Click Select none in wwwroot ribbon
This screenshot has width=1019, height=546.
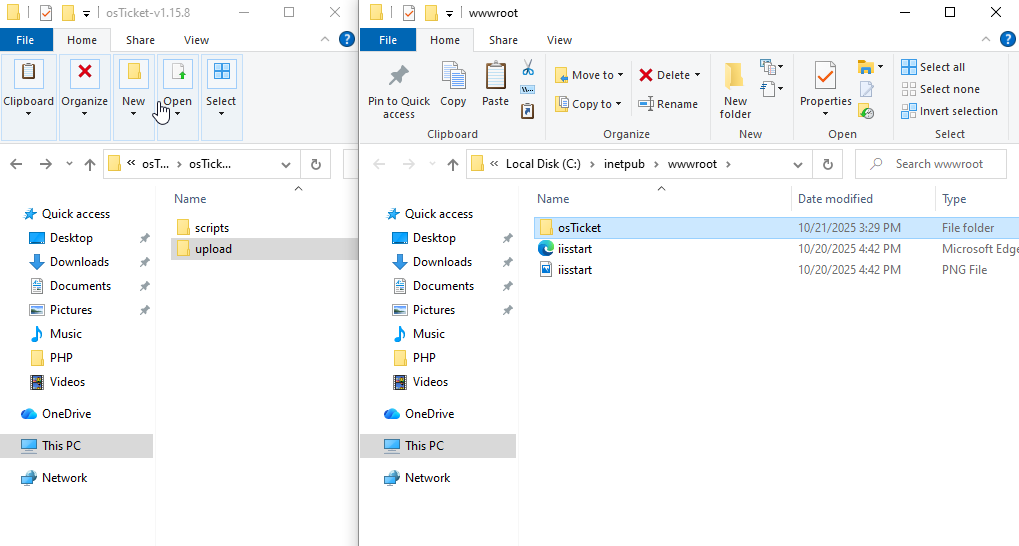point(940,89)
